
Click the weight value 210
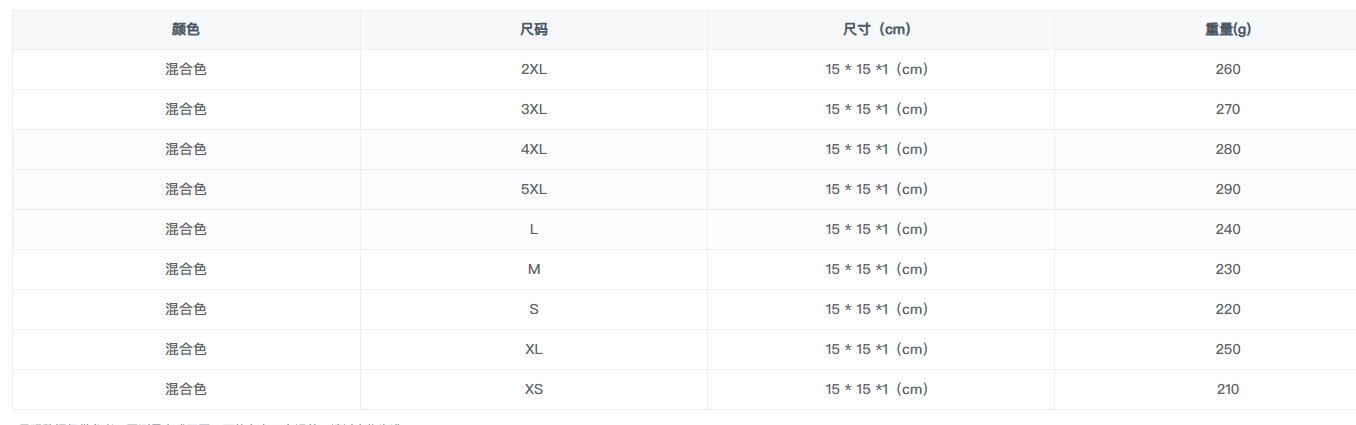tap(1228, 390)
